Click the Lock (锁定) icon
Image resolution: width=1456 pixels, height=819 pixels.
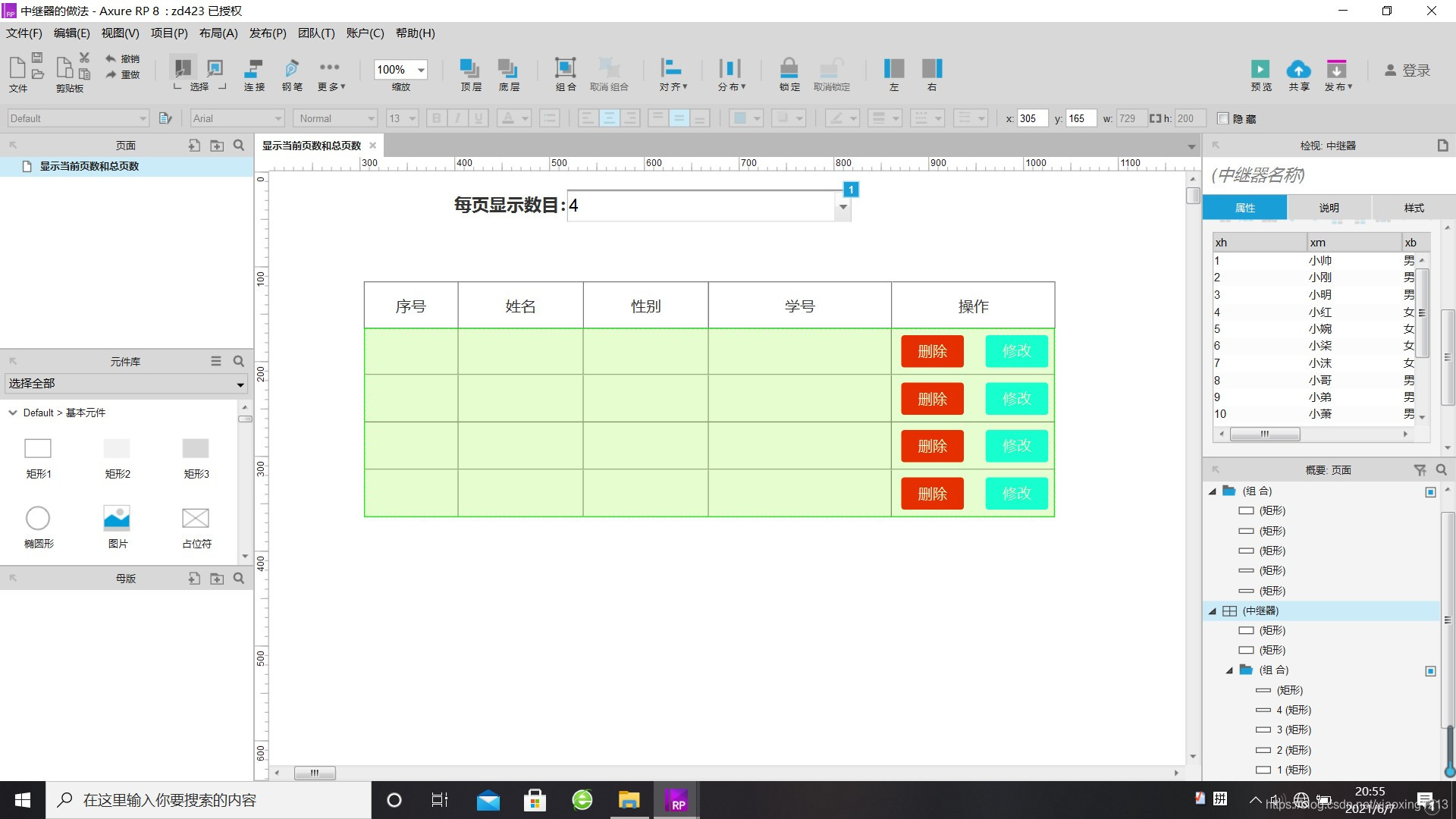coord(789,68)
